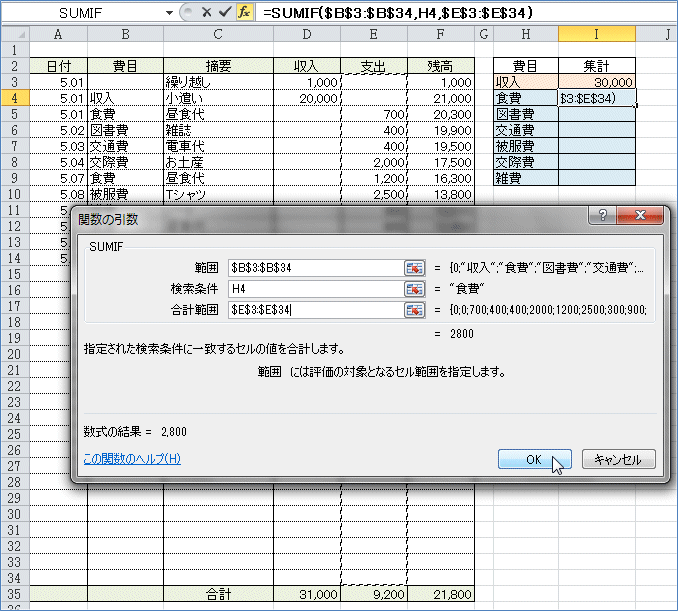Image resolution: width=678 pixels, height=611 pixels.
Task: Collapse dialog using 範囲 range selector icon
Action: pos(414,268)
